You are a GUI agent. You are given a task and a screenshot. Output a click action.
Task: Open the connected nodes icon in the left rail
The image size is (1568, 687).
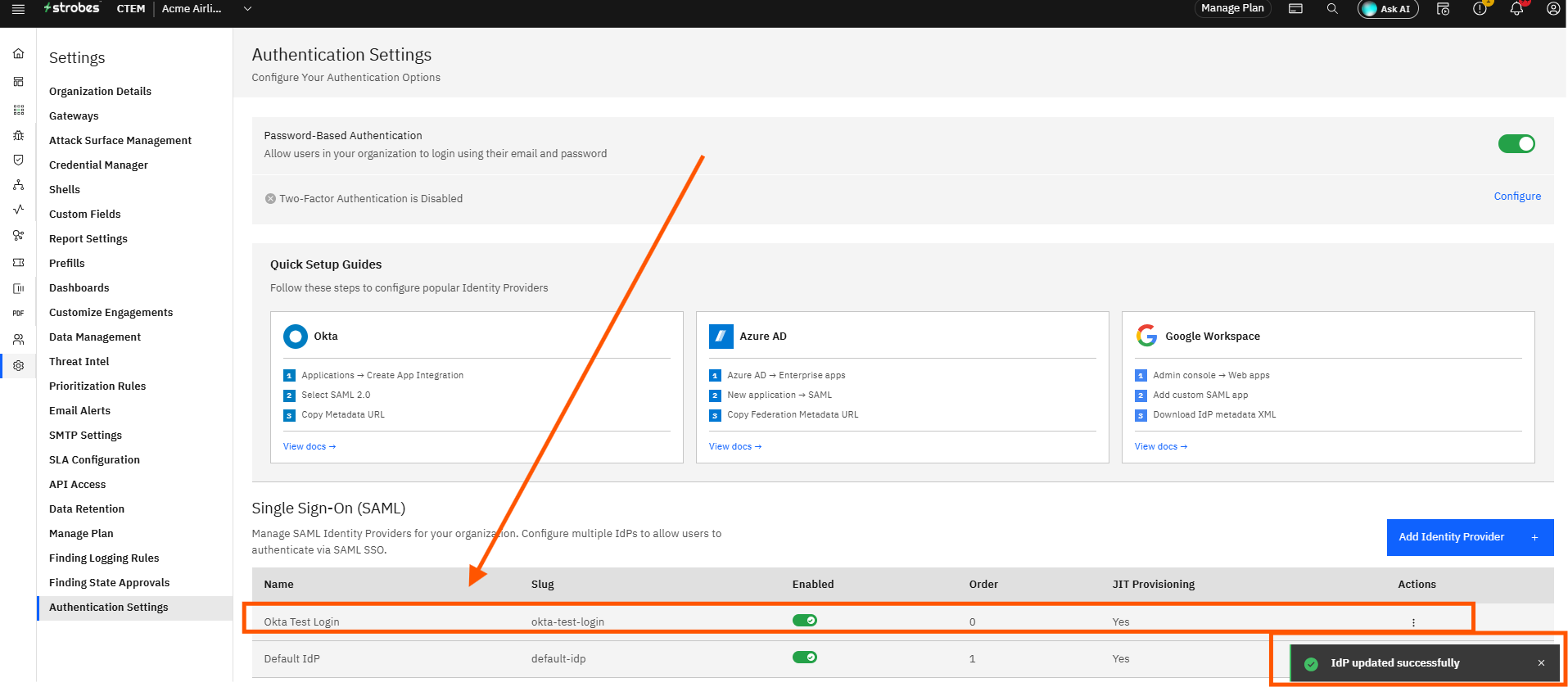click(18, 236)
